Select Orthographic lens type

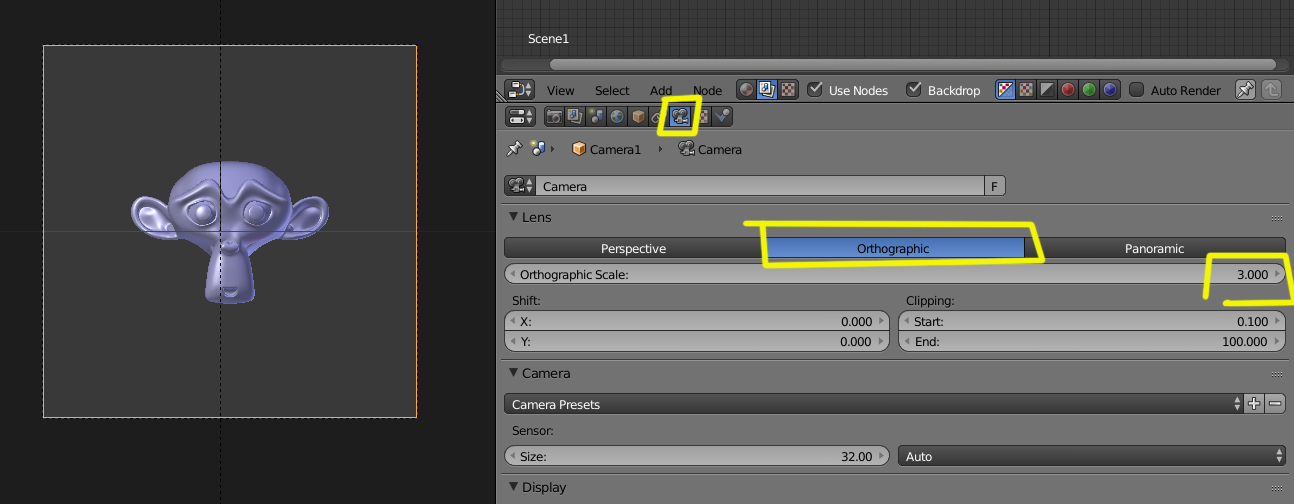click(893, 248)
